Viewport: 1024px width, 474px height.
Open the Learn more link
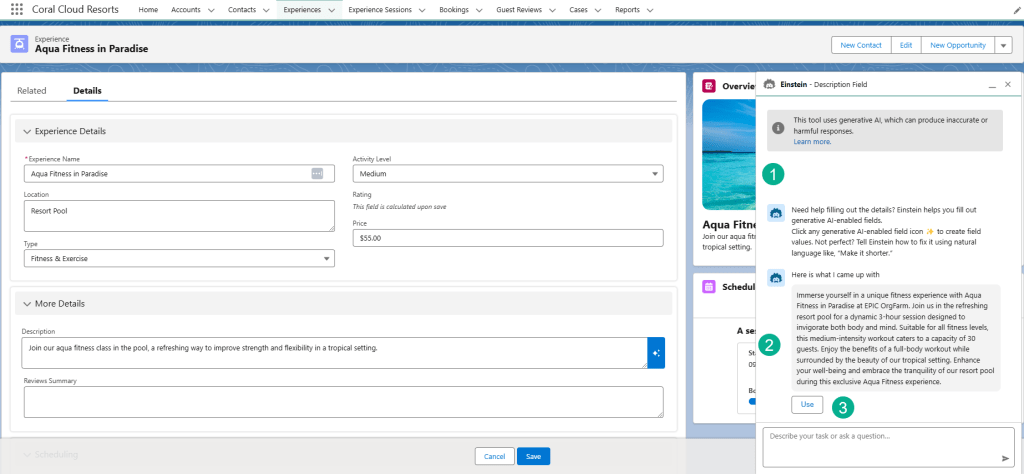[812, 142]
